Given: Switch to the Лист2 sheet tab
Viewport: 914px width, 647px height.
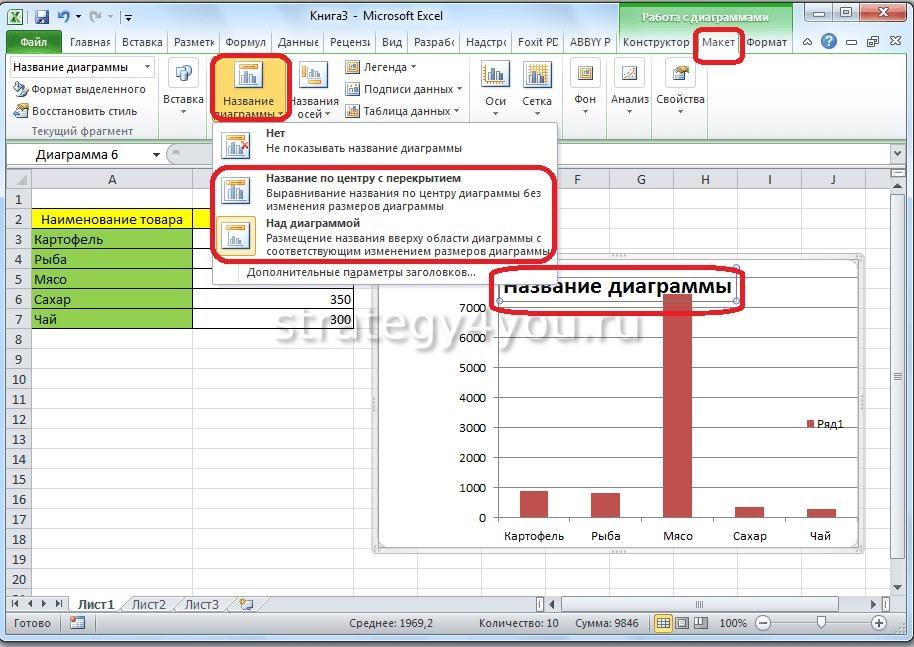Looking at the screenshot, I should tap(149, 604).
